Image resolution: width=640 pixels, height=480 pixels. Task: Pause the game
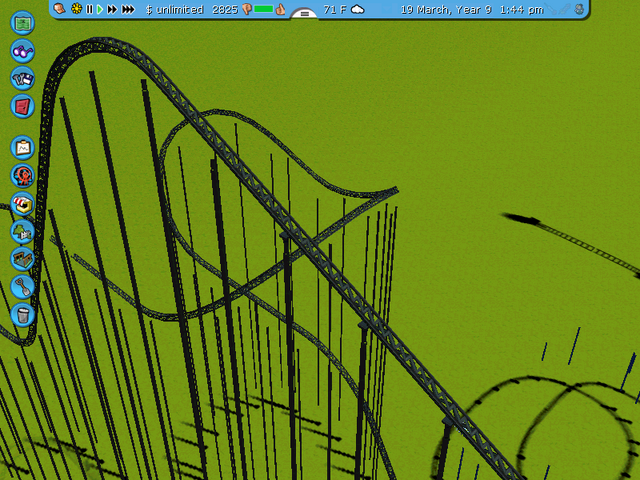[89, 9]
